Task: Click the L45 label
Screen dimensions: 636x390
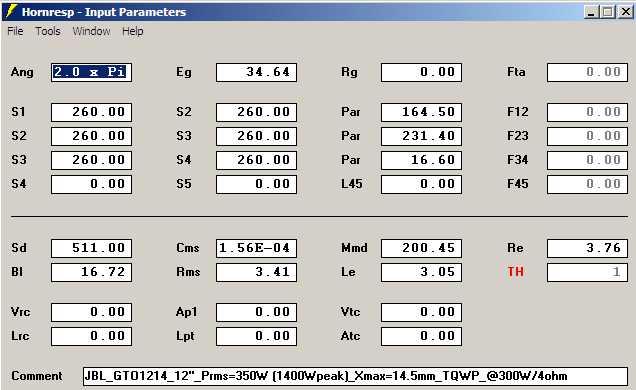Action: pos(352,184)
